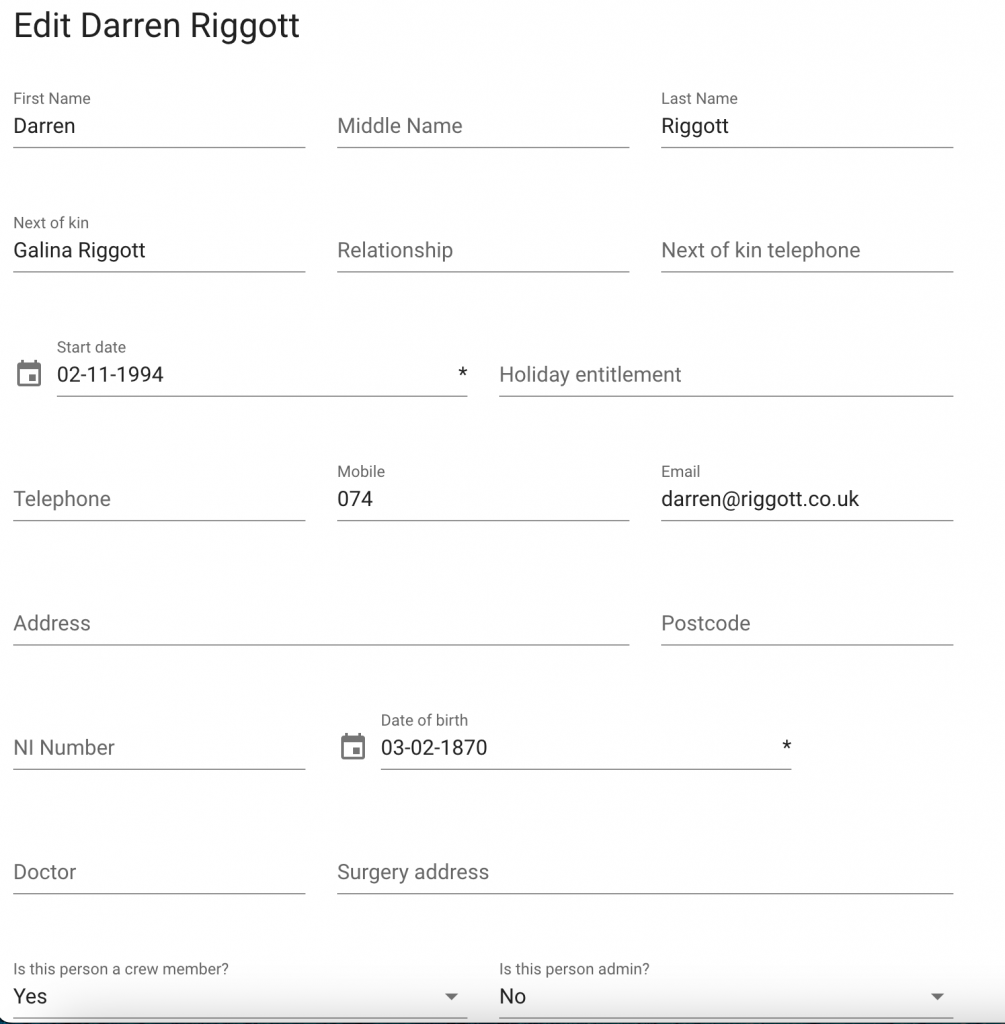Focus the Next of kin telephone field

click(x=806, y=251)
